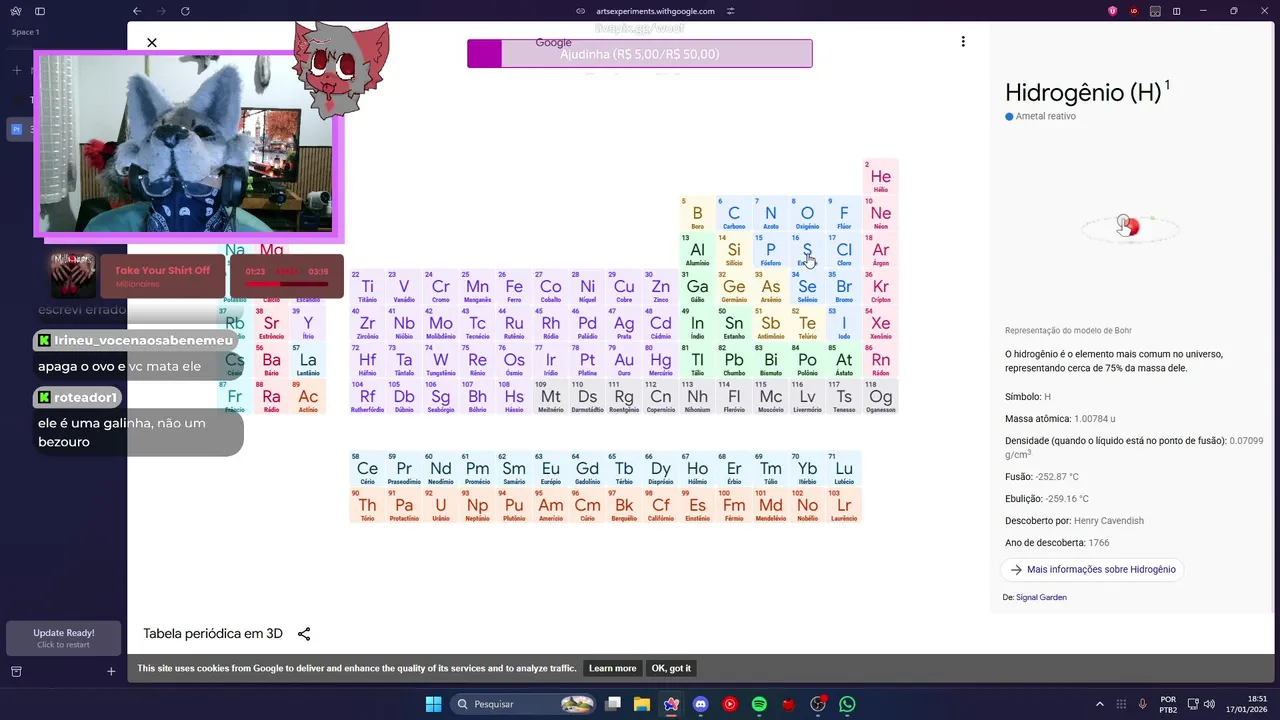Open the red uBlock extension icon
Image resolution: width=1280 pixels, height=720 pixels.
(1134, 11)
